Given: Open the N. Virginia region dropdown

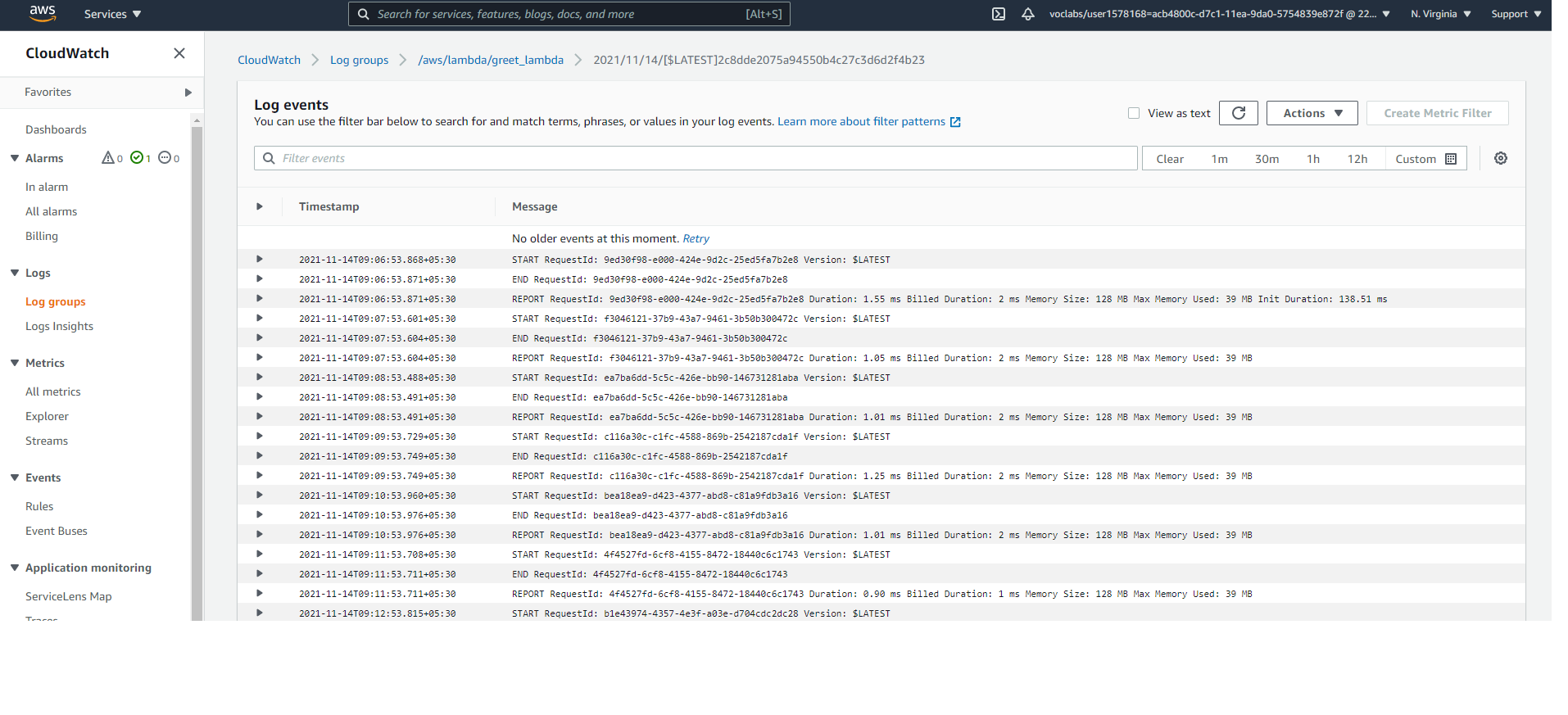Looking at the screenshot, I should click(x=1441, y=14).
